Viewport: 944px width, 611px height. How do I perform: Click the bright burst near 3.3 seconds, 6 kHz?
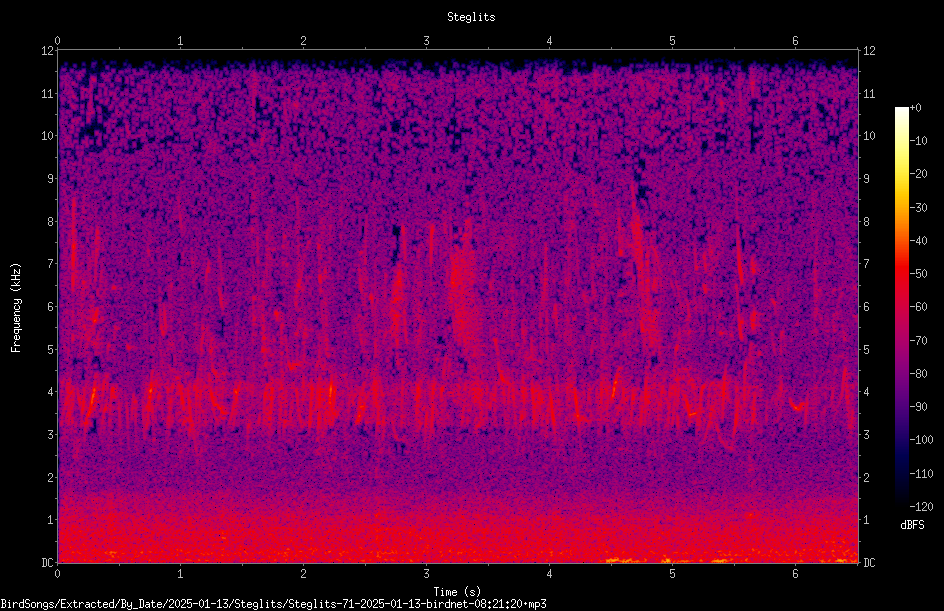click(x=462, y=301)
